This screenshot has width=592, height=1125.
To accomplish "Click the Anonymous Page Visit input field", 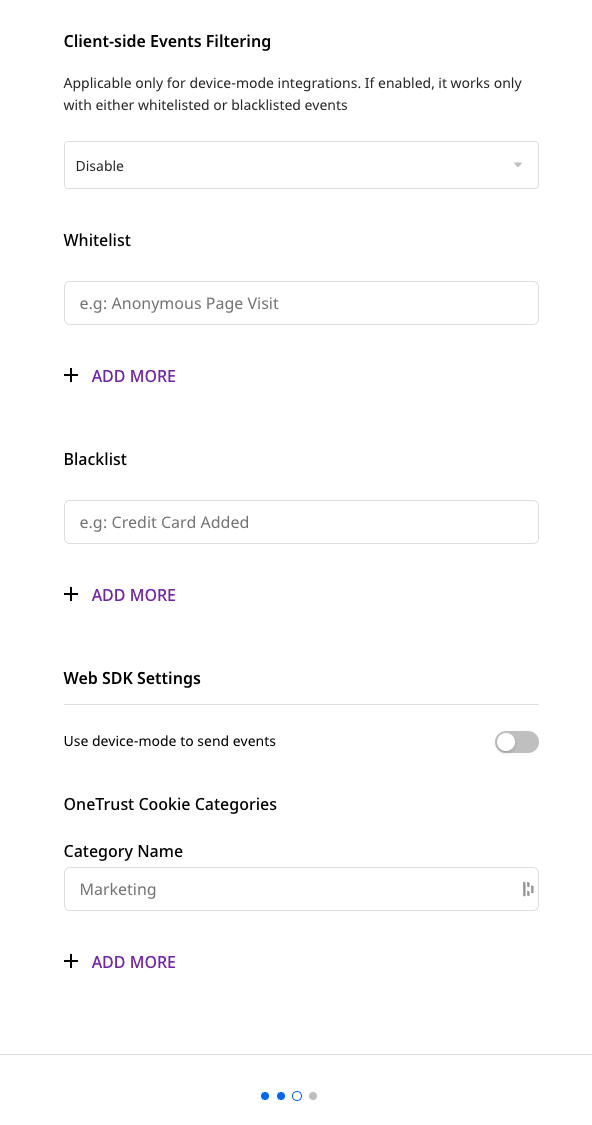I will point(300,303).
